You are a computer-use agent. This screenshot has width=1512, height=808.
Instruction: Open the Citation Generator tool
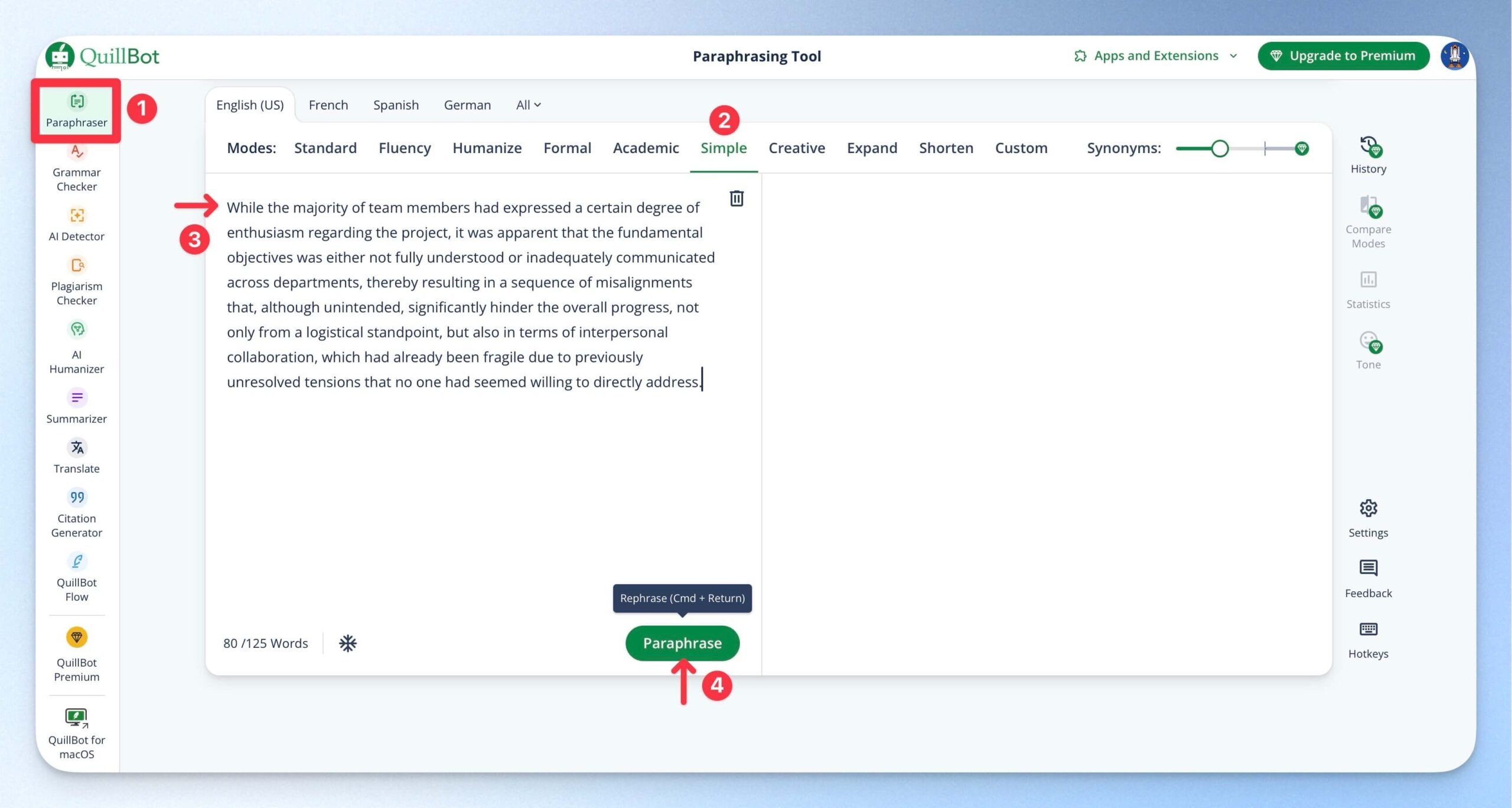pyautogui.click(x=76, y=514)
